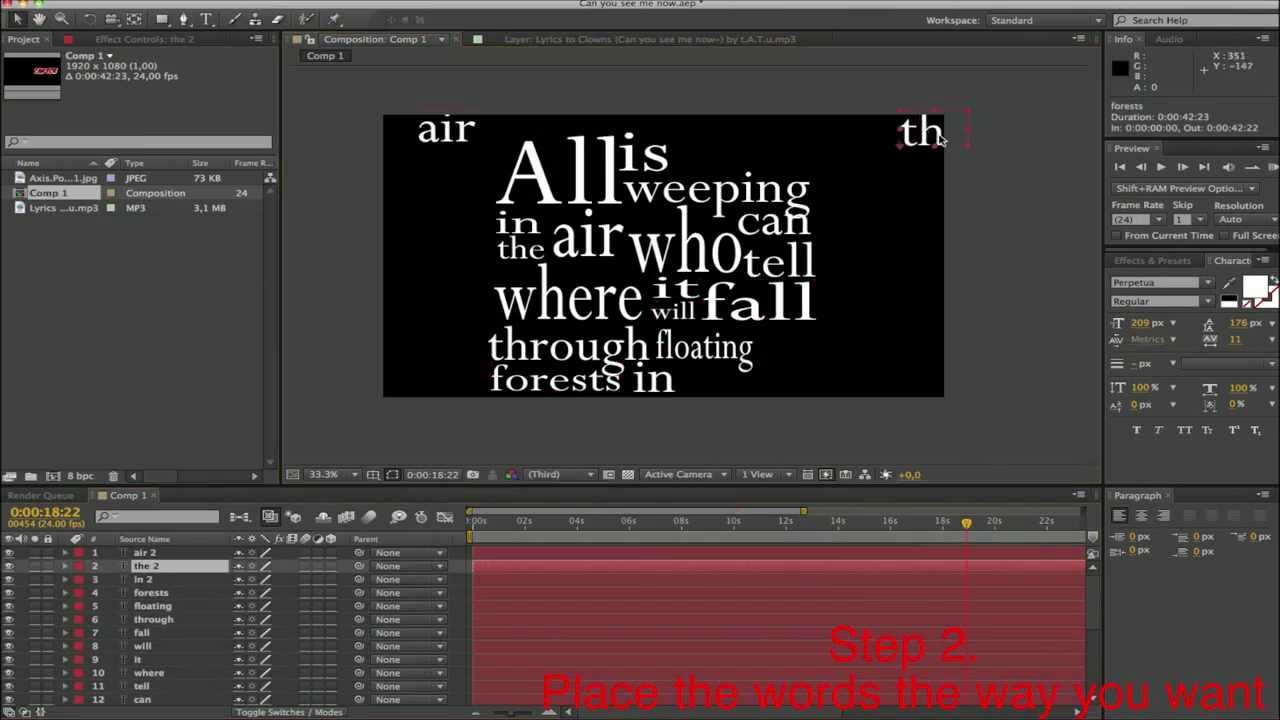Select the Hand tool

pos(38,19)
